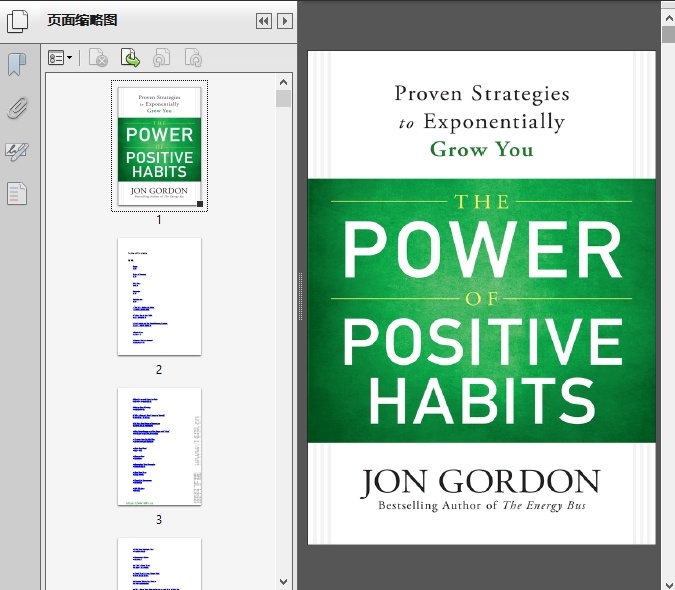Open the Bookmarks panel
Image resolution: width=675 pixels, height=590 pixels.
pos(17,65)
